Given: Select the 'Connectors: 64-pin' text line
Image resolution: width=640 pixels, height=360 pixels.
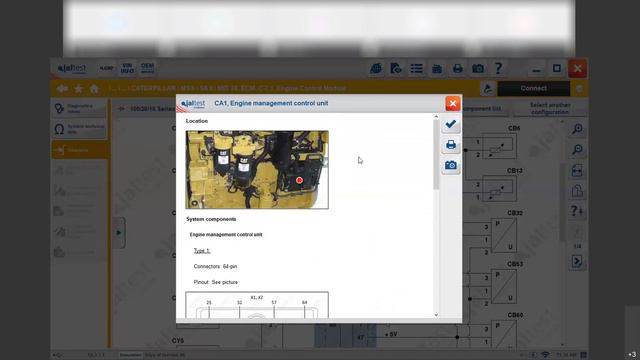Looking at the screenshot, I should 215,266.
